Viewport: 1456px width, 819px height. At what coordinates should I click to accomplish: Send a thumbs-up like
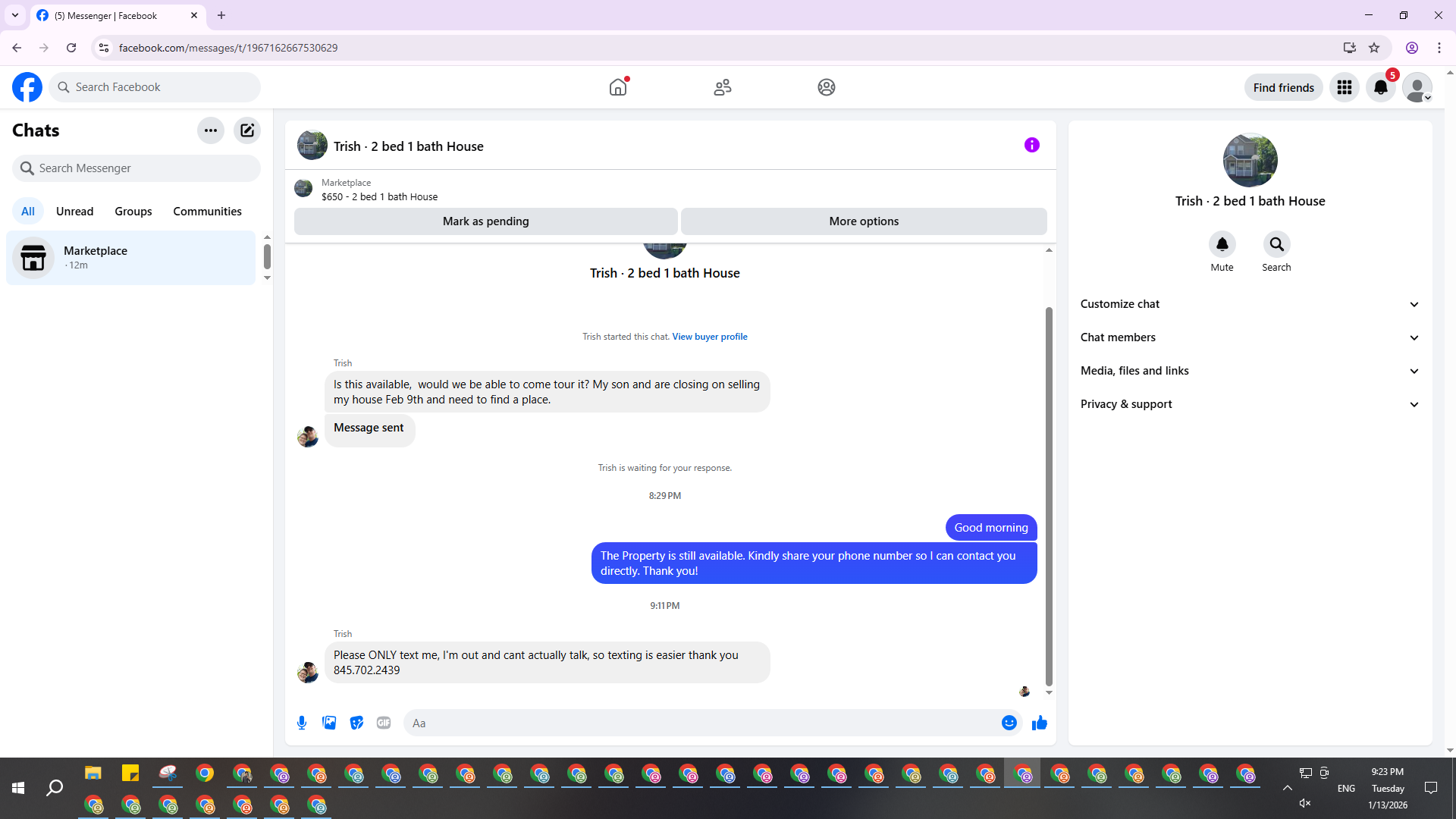click(x=1040, y=723)
